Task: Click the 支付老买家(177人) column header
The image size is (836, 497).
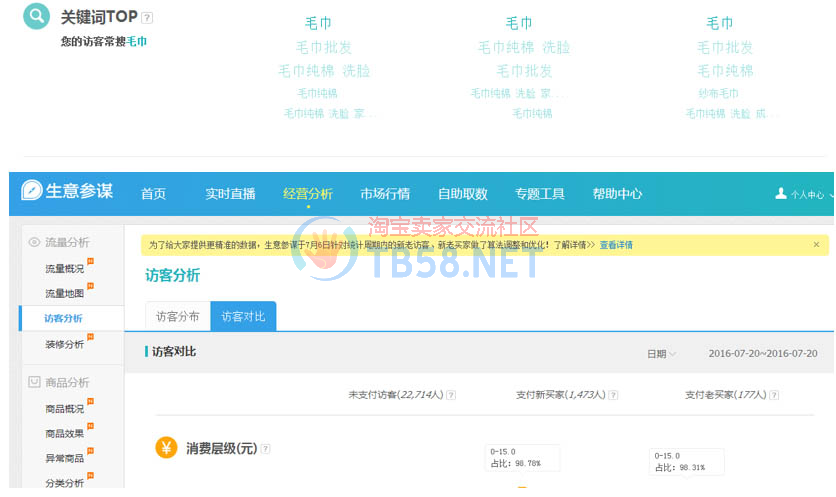Action: 726,395
